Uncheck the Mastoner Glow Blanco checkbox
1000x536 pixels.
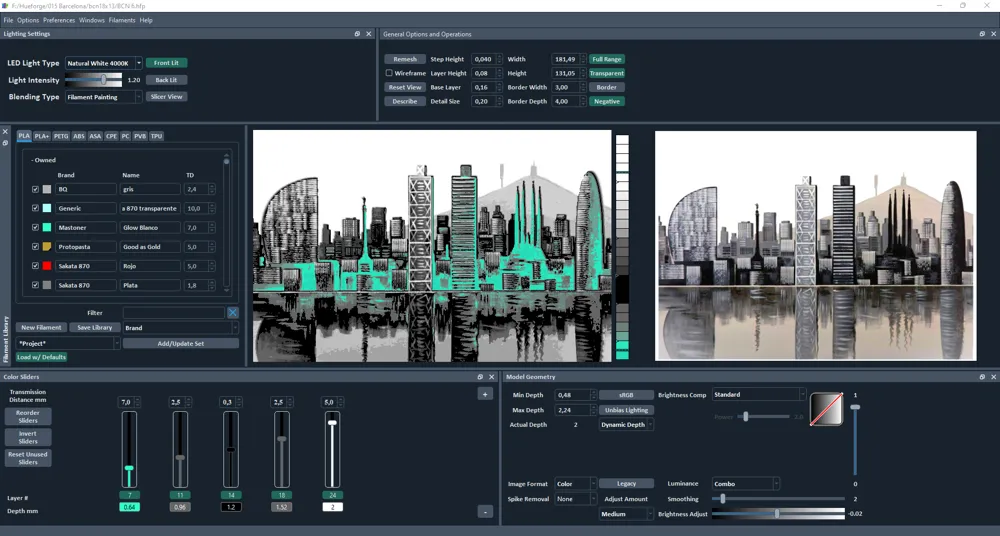click(x=35, y=227)
